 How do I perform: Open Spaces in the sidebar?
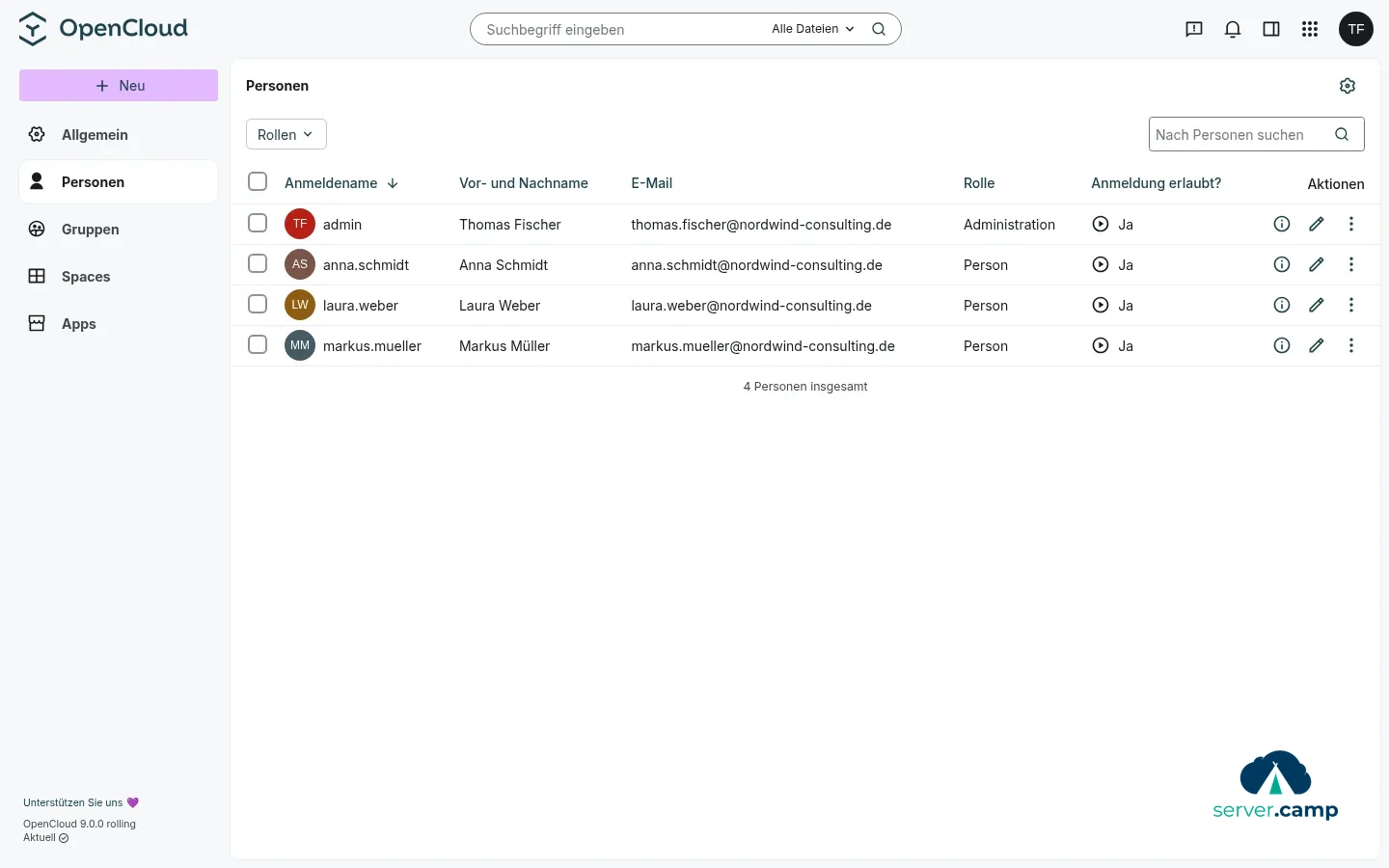click(x=119, y=276)
